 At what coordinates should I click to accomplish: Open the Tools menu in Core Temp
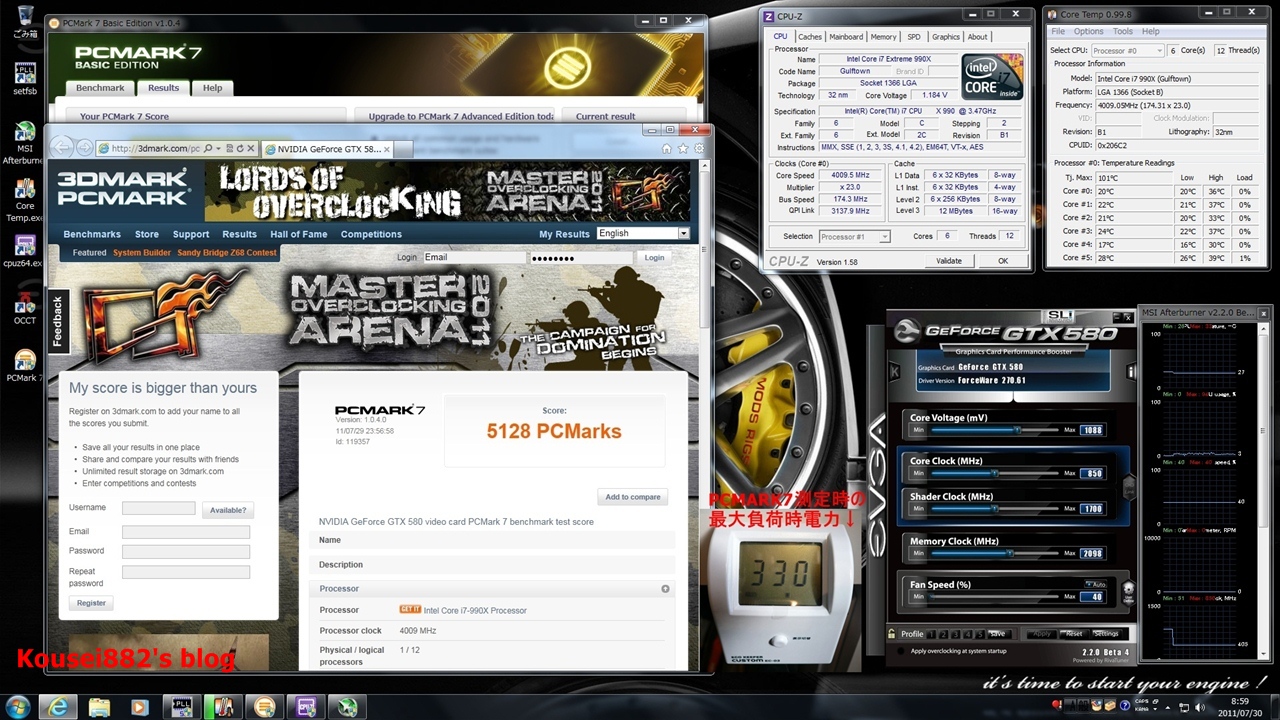(x=1123, y=32)
